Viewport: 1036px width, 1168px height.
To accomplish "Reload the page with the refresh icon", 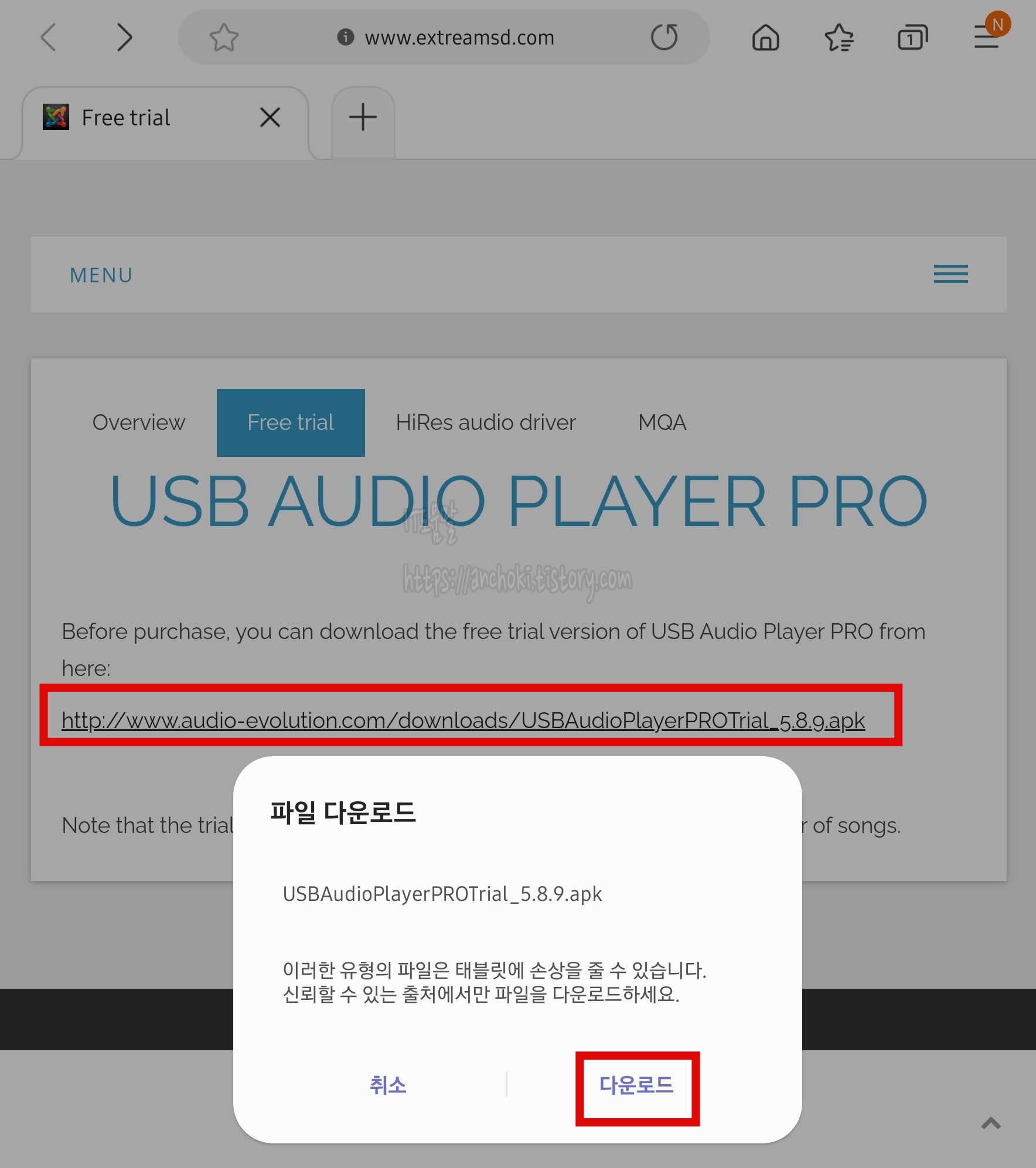I will point(664,37).
